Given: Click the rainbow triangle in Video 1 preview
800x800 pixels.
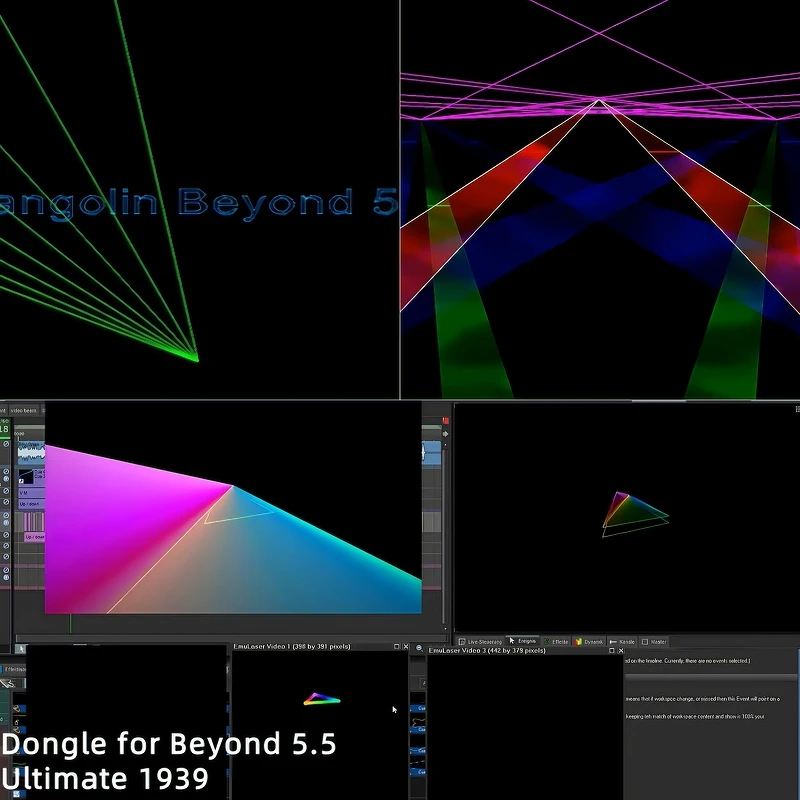Looking at the screenshot, I should (x=321, y=699).
